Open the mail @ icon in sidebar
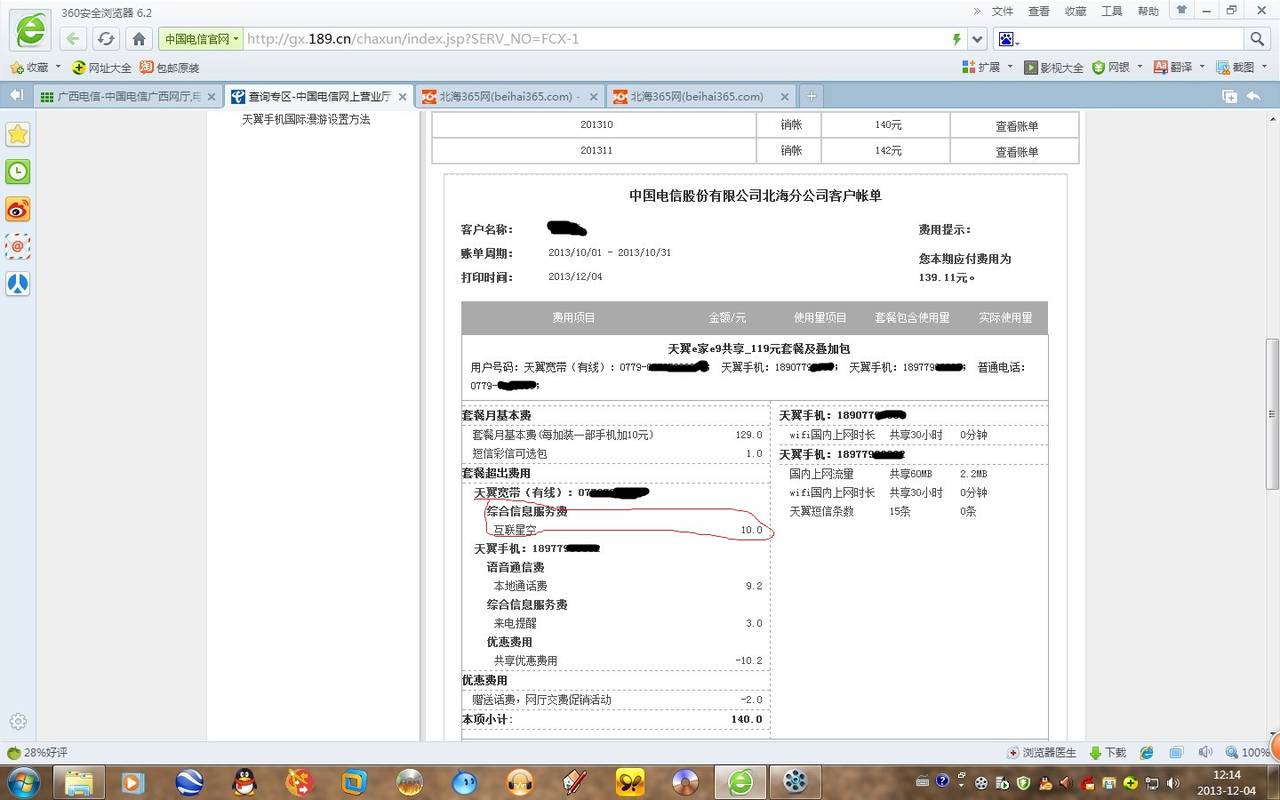The image size is (1280, 800). [x=18, y=246]
